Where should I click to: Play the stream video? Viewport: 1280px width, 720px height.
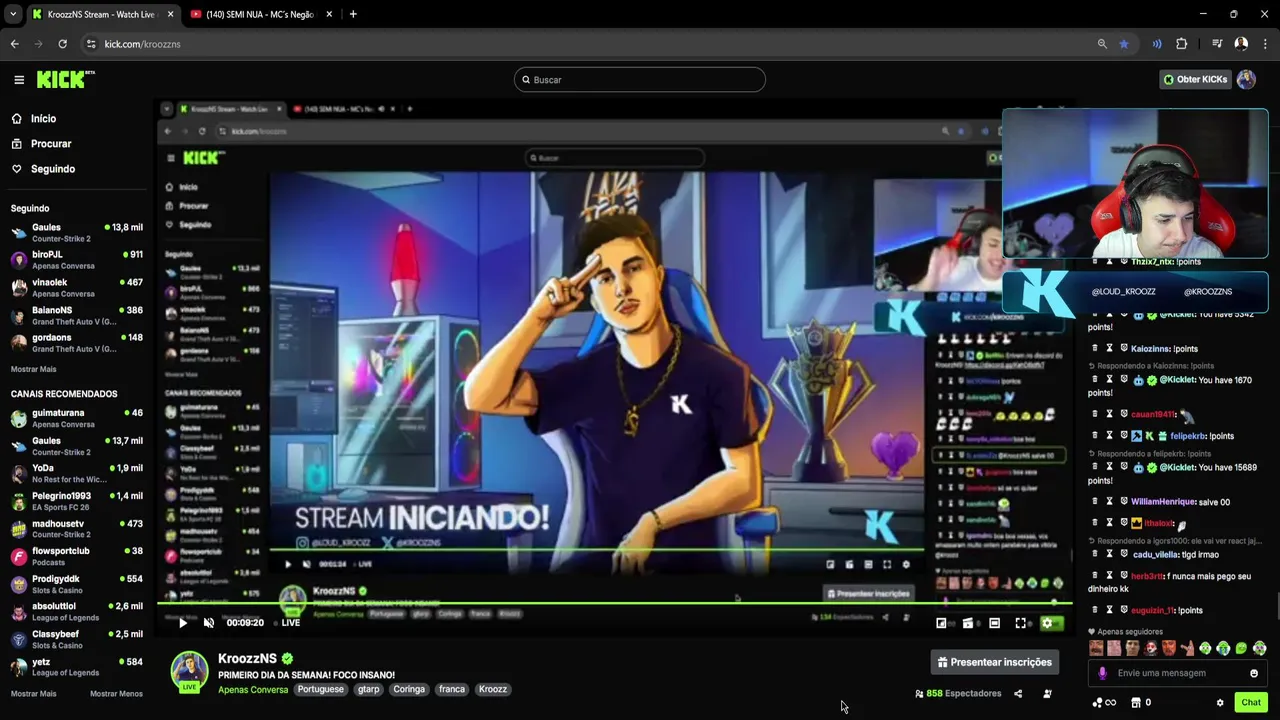tap(182, 623)
